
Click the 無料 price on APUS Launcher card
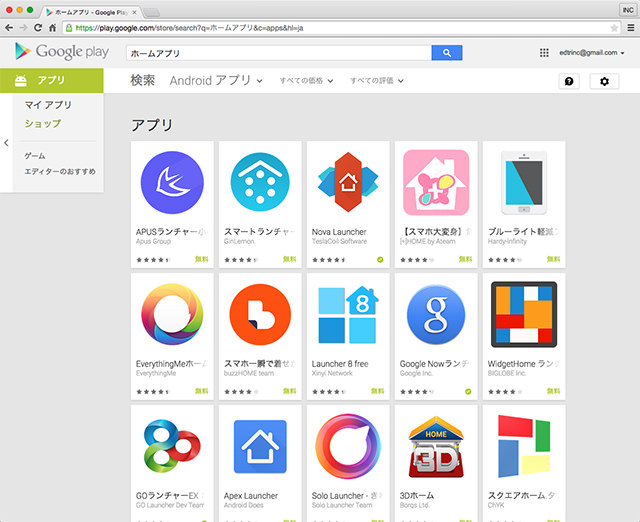202,259
